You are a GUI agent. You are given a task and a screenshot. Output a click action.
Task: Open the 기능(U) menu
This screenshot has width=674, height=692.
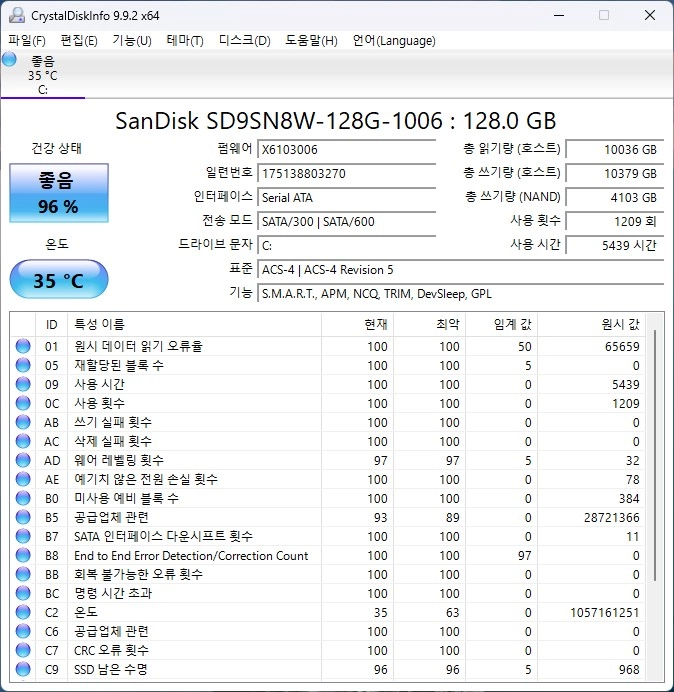pos(132,41)
